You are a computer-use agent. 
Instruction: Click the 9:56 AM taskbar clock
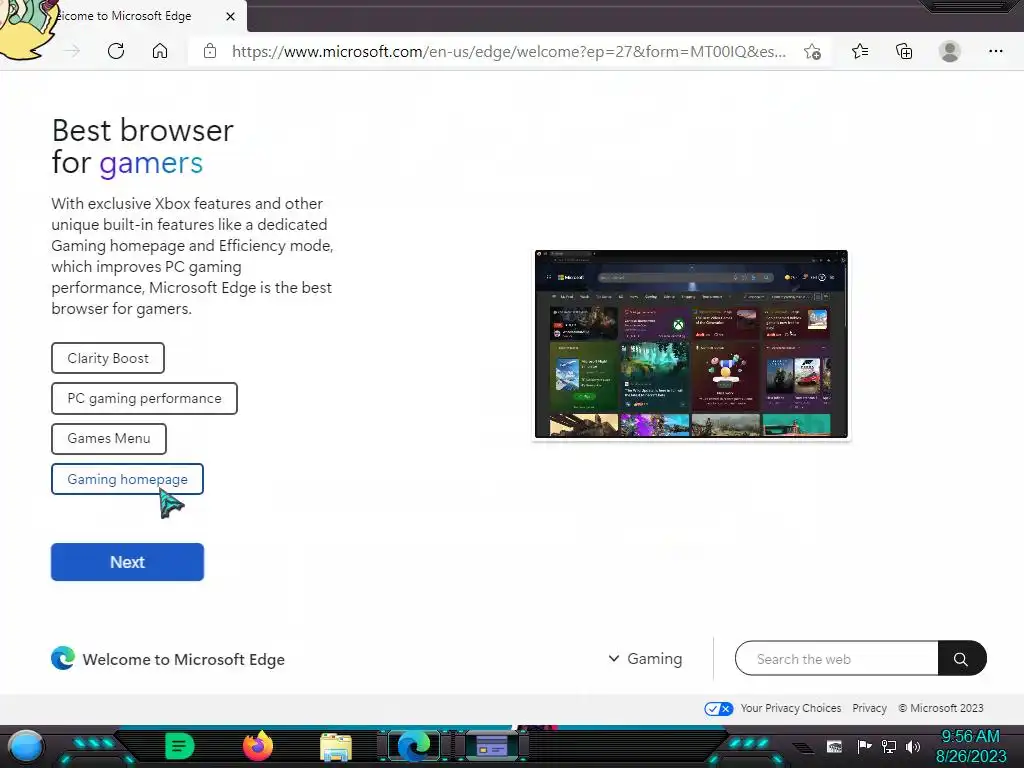[x=970, y=737]
